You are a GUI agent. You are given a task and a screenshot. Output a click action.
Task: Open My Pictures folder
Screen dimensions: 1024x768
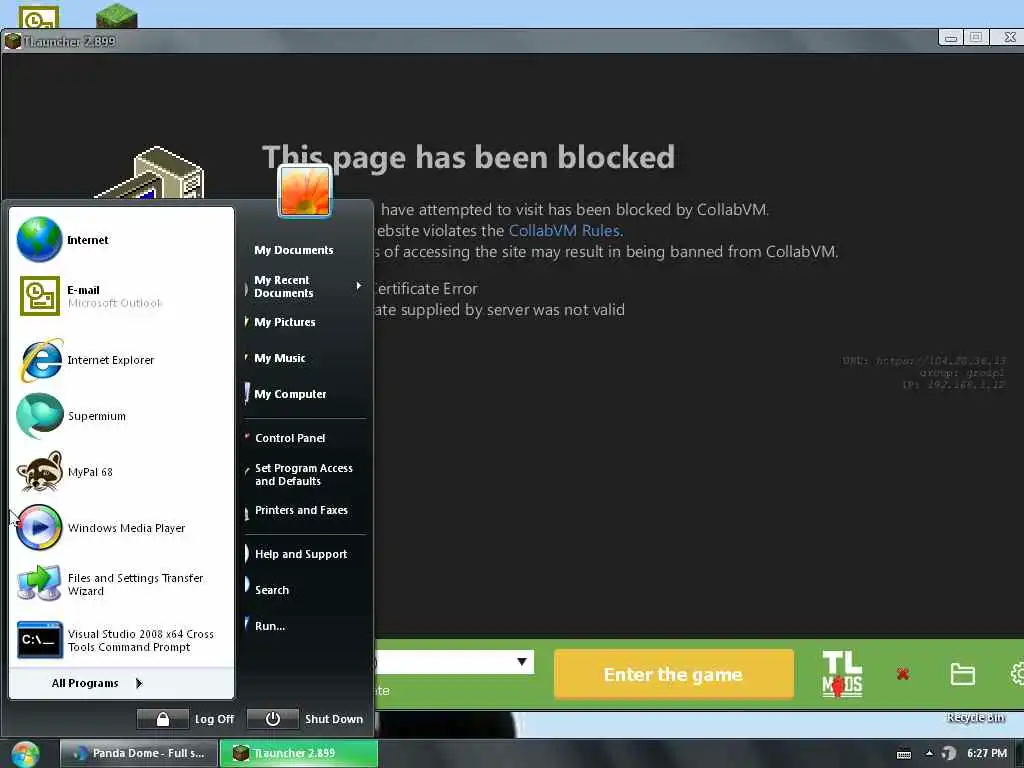[304, 322]
